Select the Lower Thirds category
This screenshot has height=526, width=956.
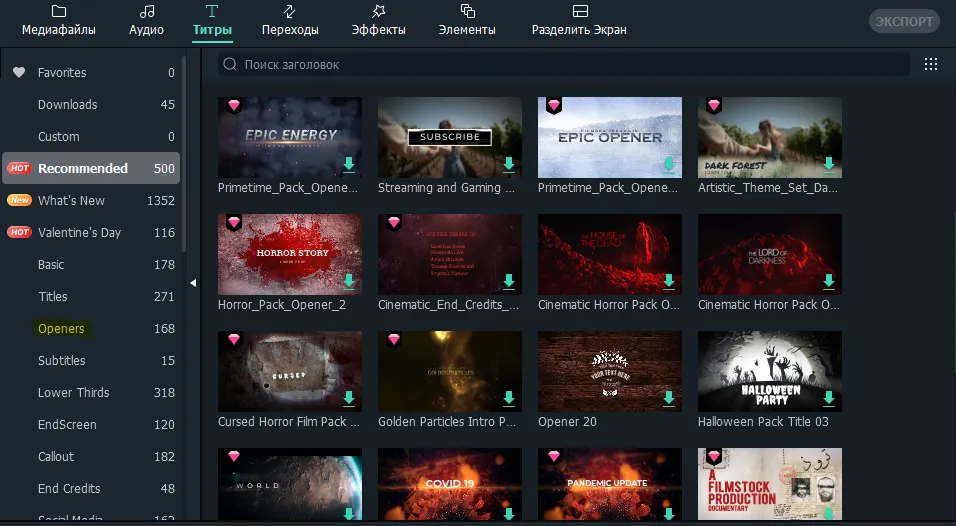[91, 393]
